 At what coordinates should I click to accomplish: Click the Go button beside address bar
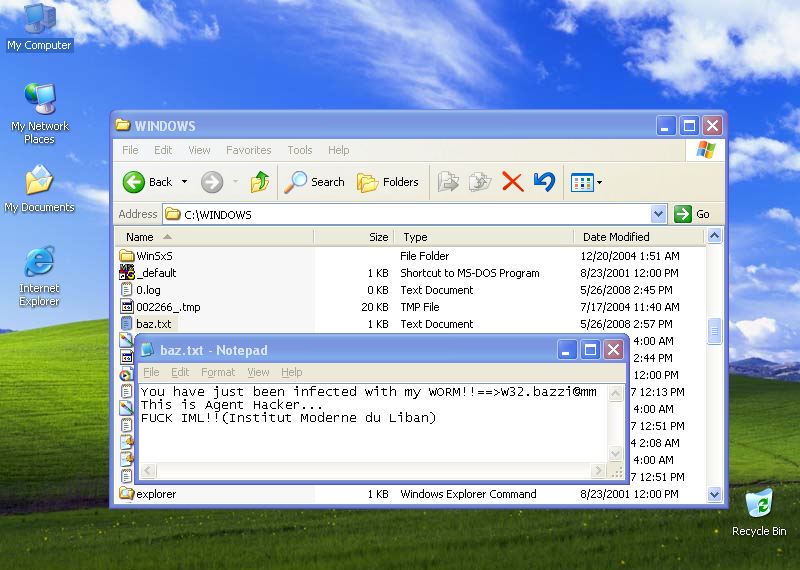(x=692, y=214)
